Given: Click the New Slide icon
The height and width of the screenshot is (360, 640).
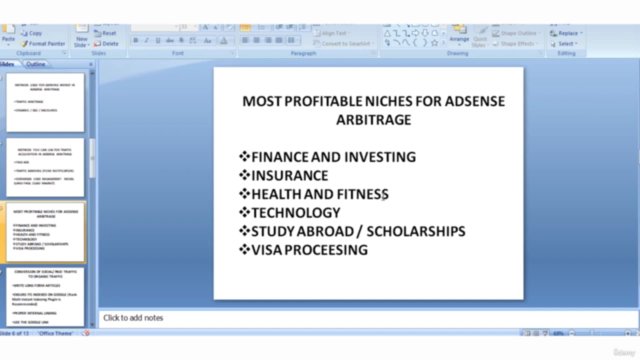Looking at the screenshot, I should (82, 29).
